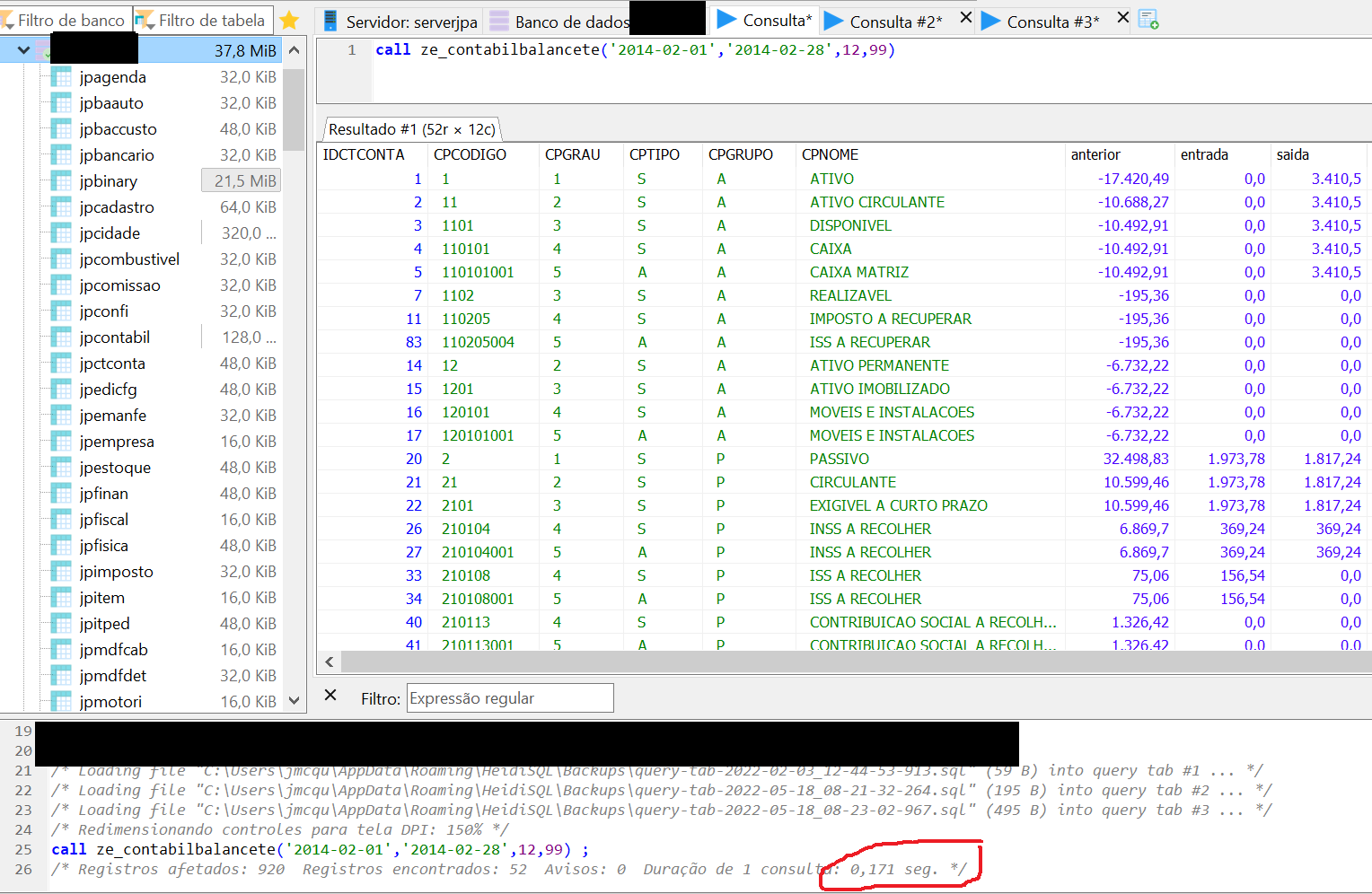Hide the result filter panel with X

pos(330,696)
